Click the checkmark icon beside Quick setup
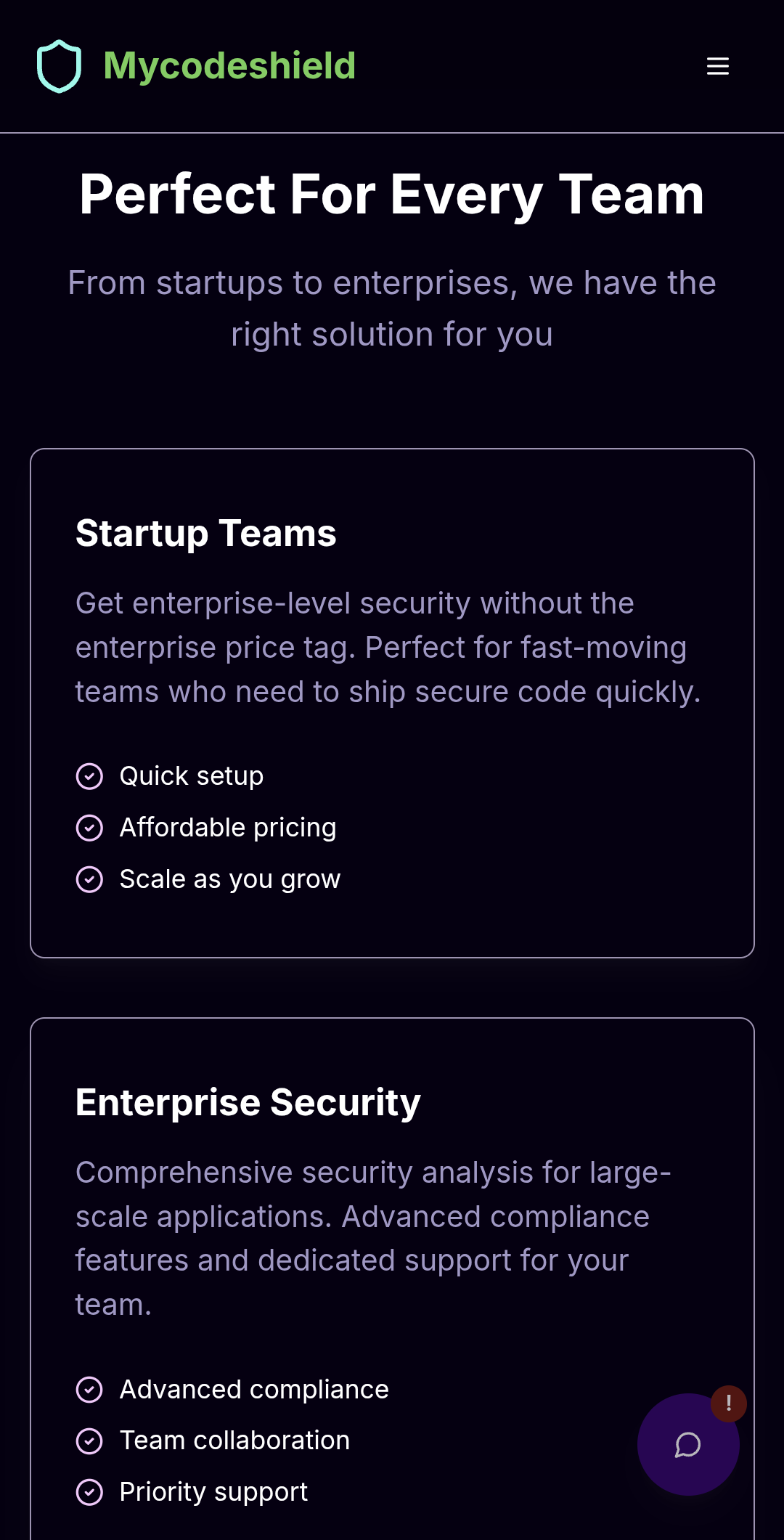This screenshot has width=784, height=1540. point(89,776)
